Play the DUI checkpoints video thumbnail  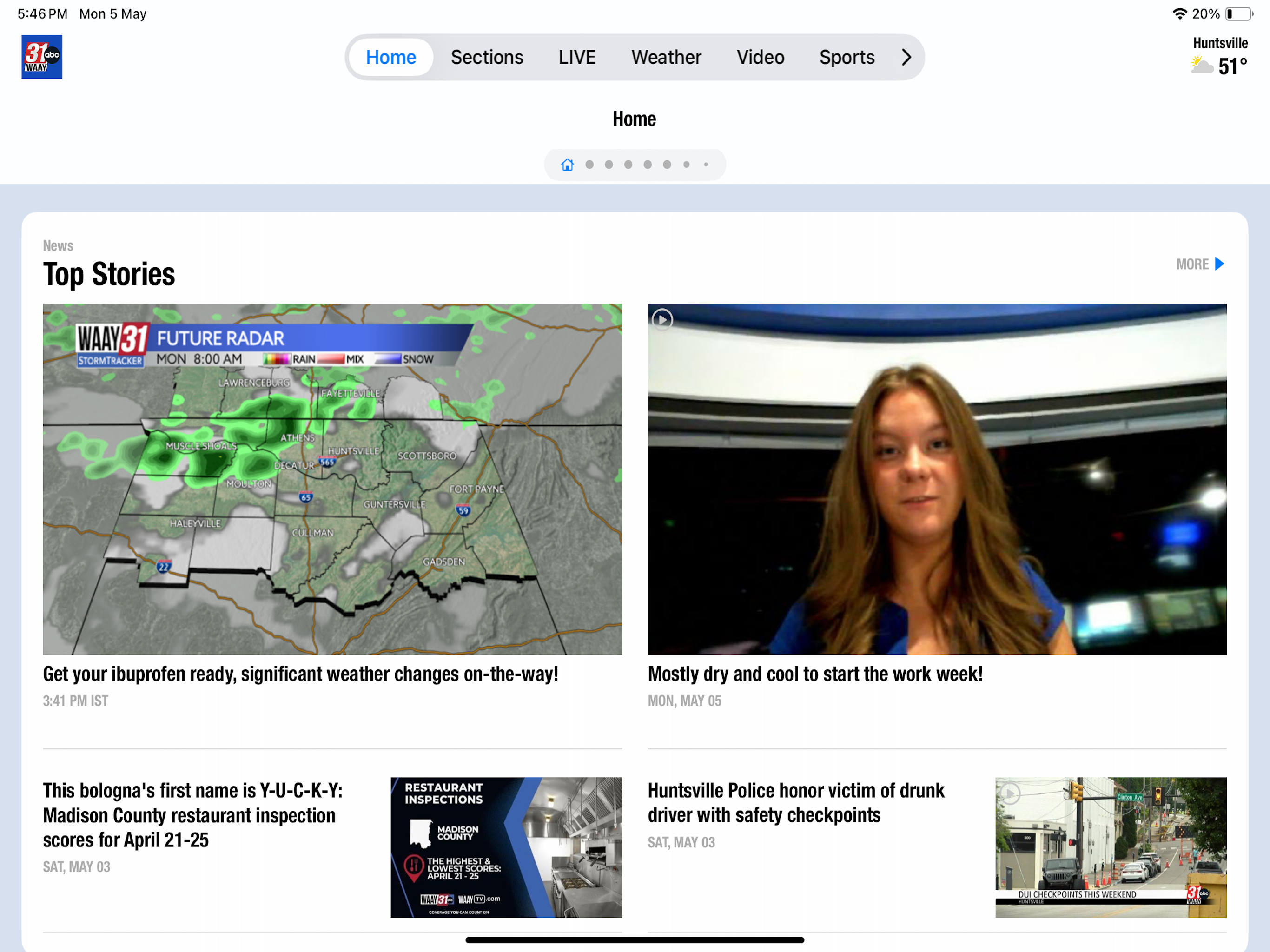click(1111, 847)
